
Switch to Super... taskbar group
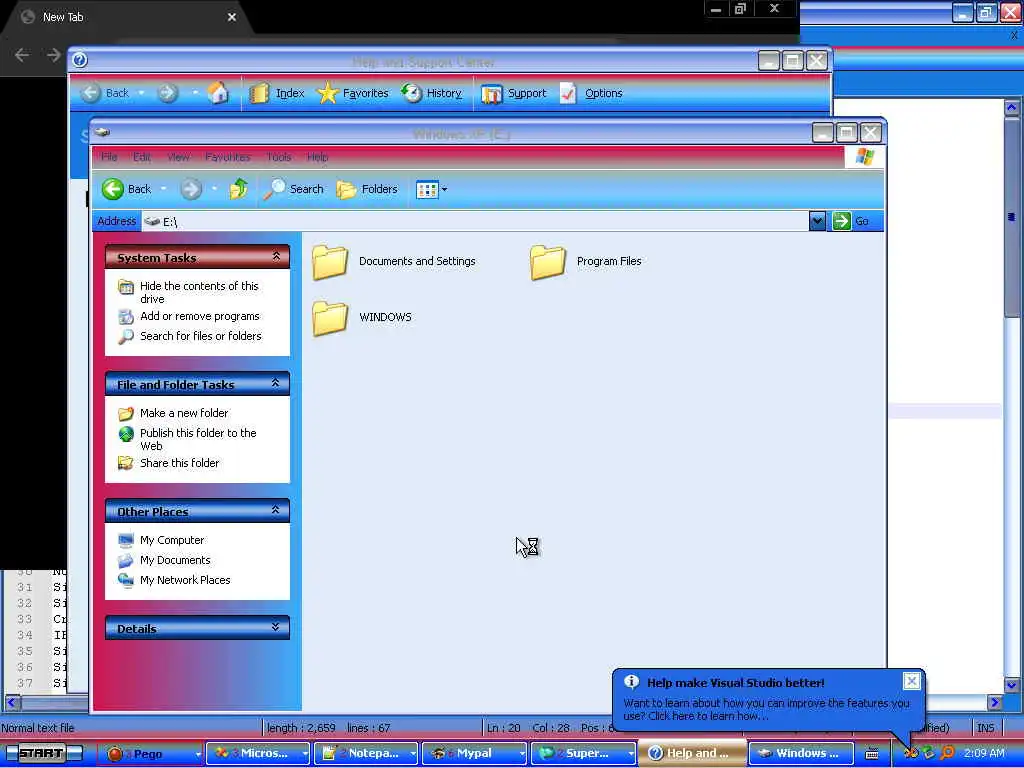click(583, 753)
